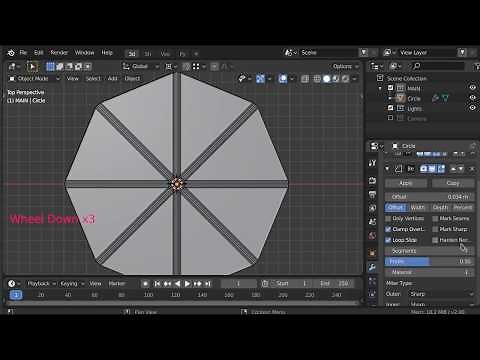Select the Circle object in outliner
480x360 pixels.
pos(414,99)
